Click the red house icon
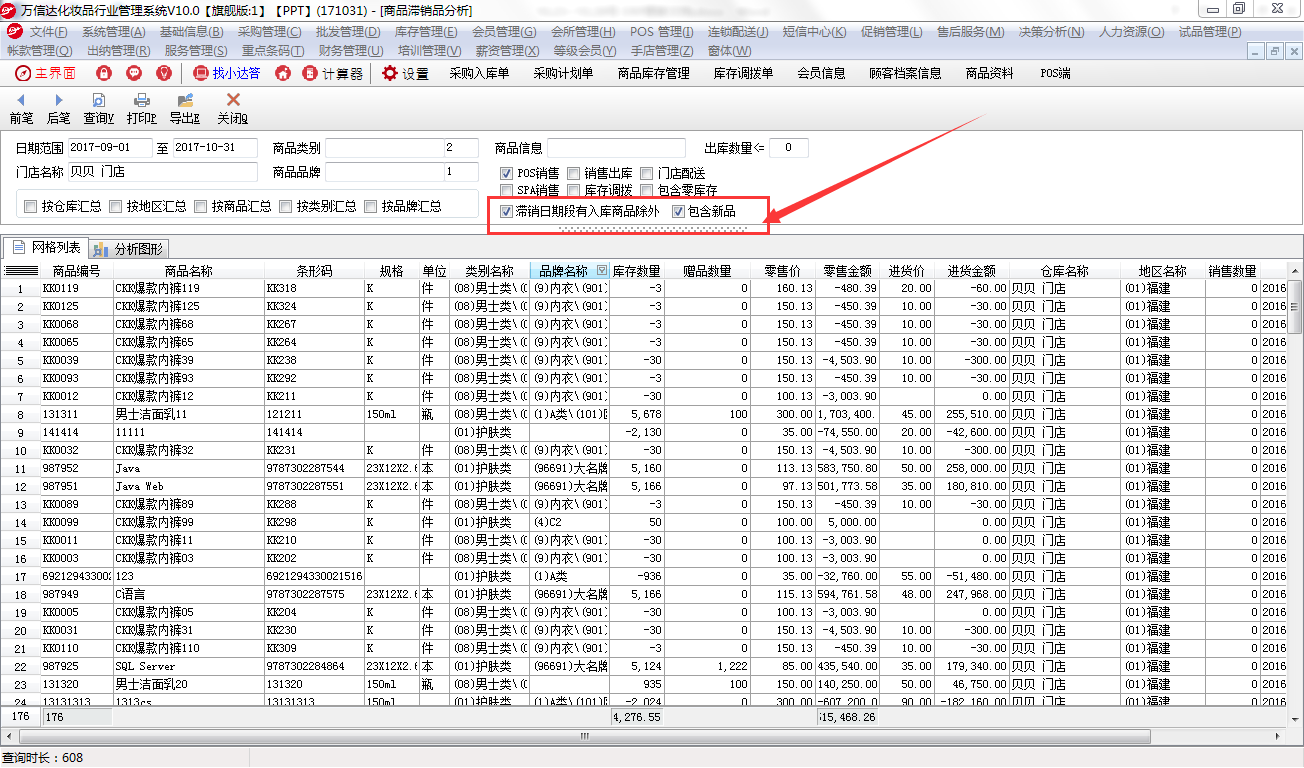The width and height of the screenshot is (1304, 768). [x=283, y=73]
